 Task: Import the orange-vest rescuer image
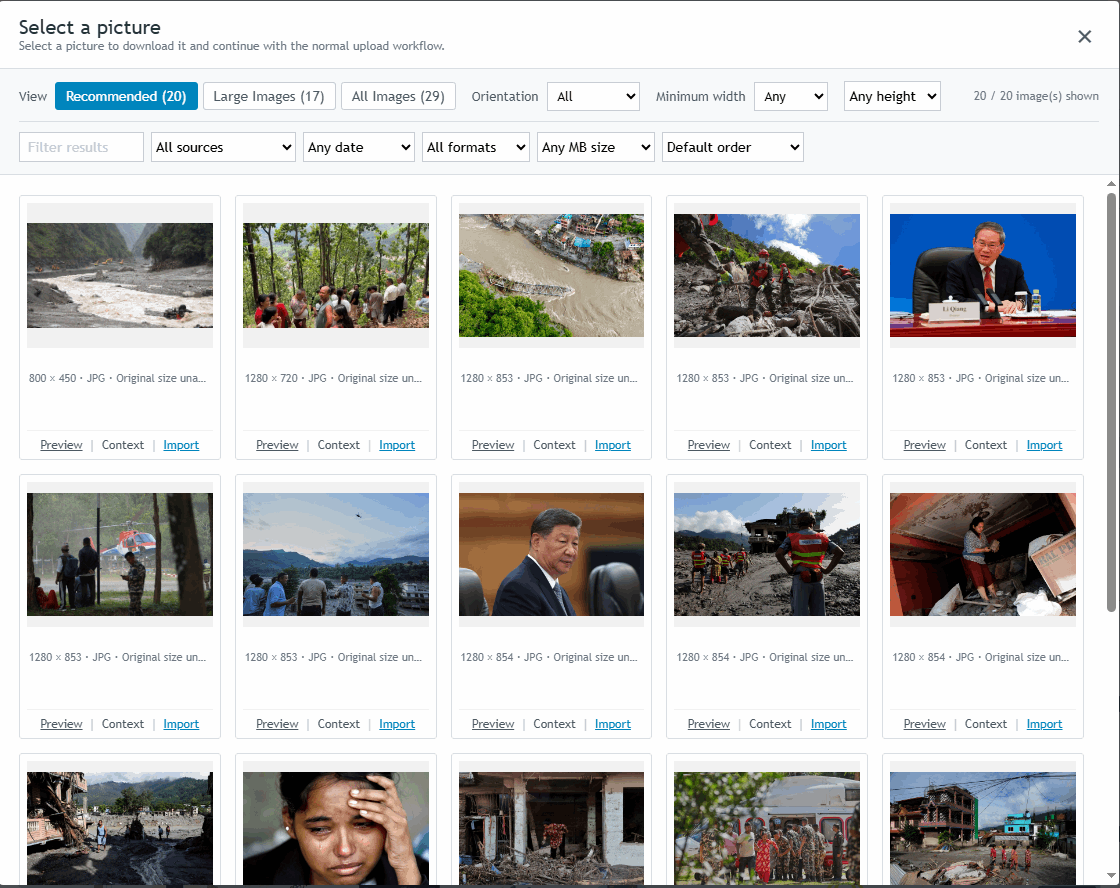click(x=829, y=724)
